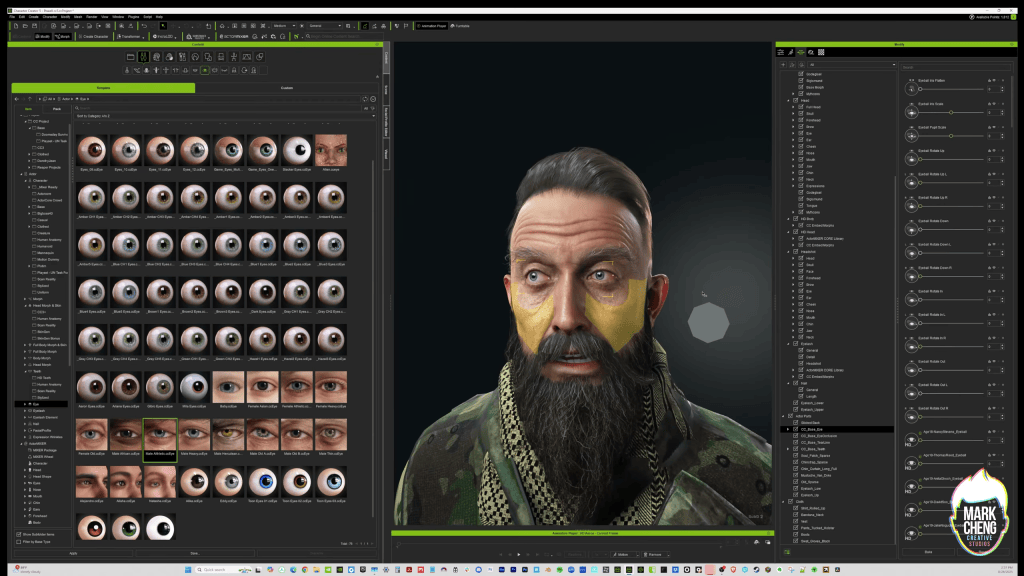Select the Head profile content category icon
The height and width of the screenshot is (576, 1024).
pyautogui.click(x=156, y=57)
